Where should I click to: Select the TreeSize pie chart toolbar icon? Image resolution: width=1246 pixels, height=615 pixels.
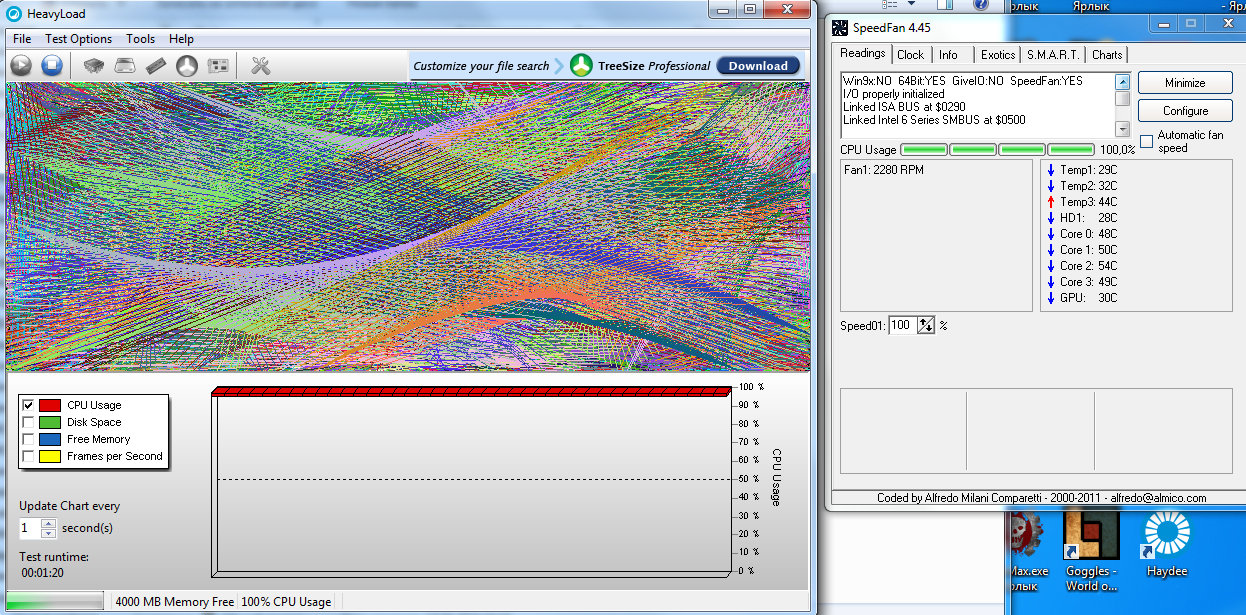[x=187, y=66]
